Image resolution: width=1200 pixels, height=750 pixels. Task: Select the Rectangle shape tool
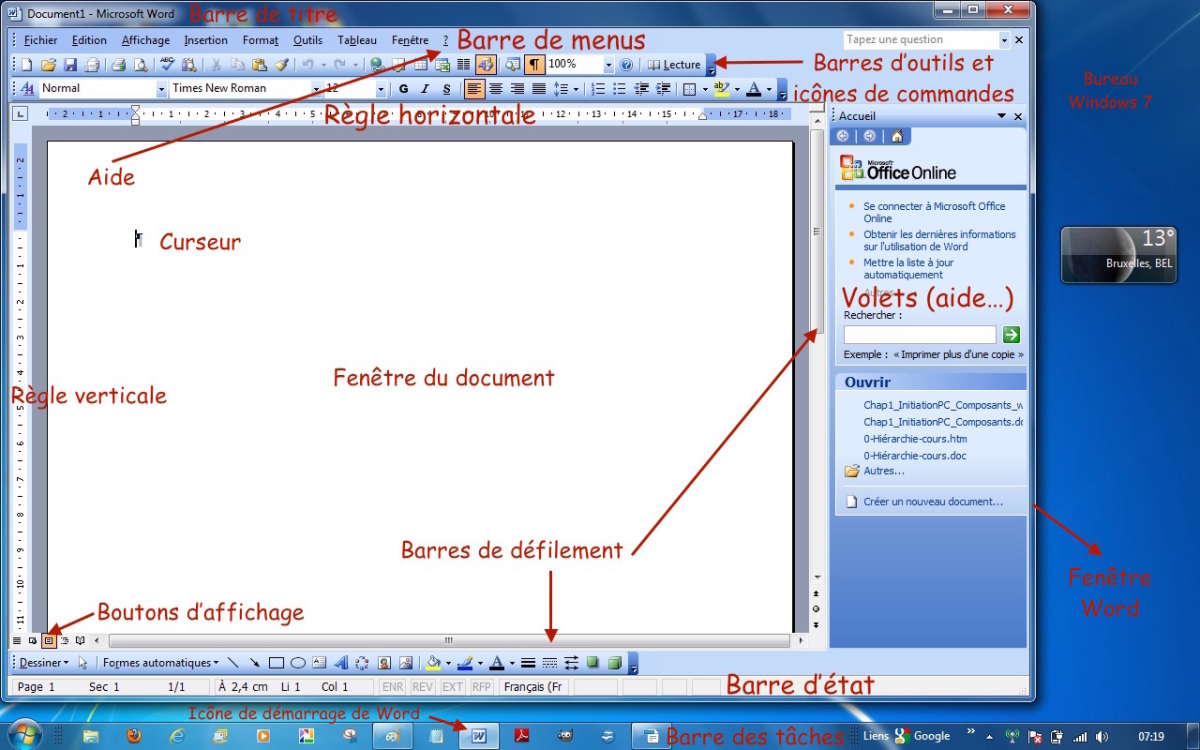pos(276,663)
